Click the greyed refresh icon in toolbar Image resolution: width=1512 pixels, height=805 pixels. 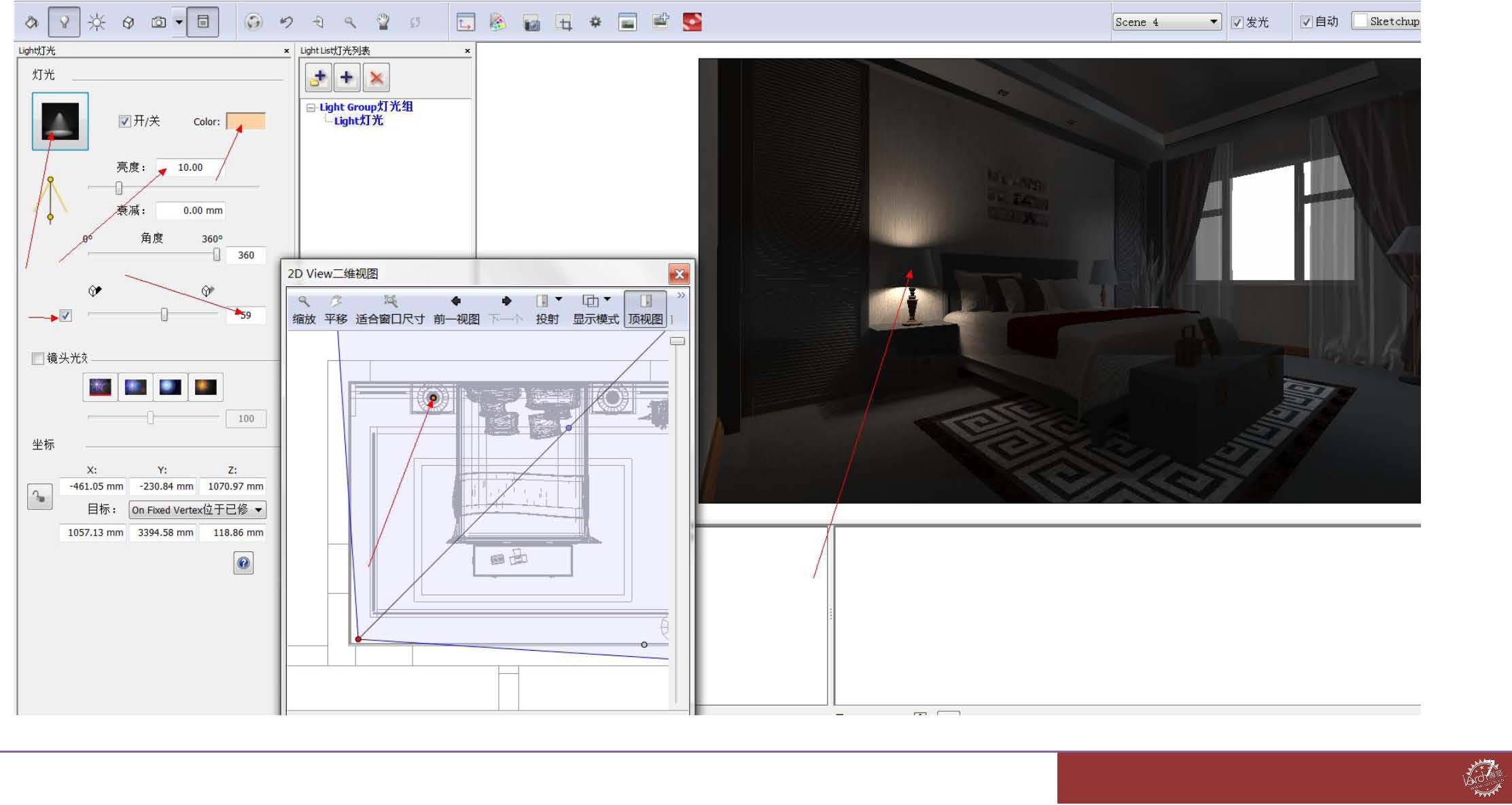(x=415, y=22)
